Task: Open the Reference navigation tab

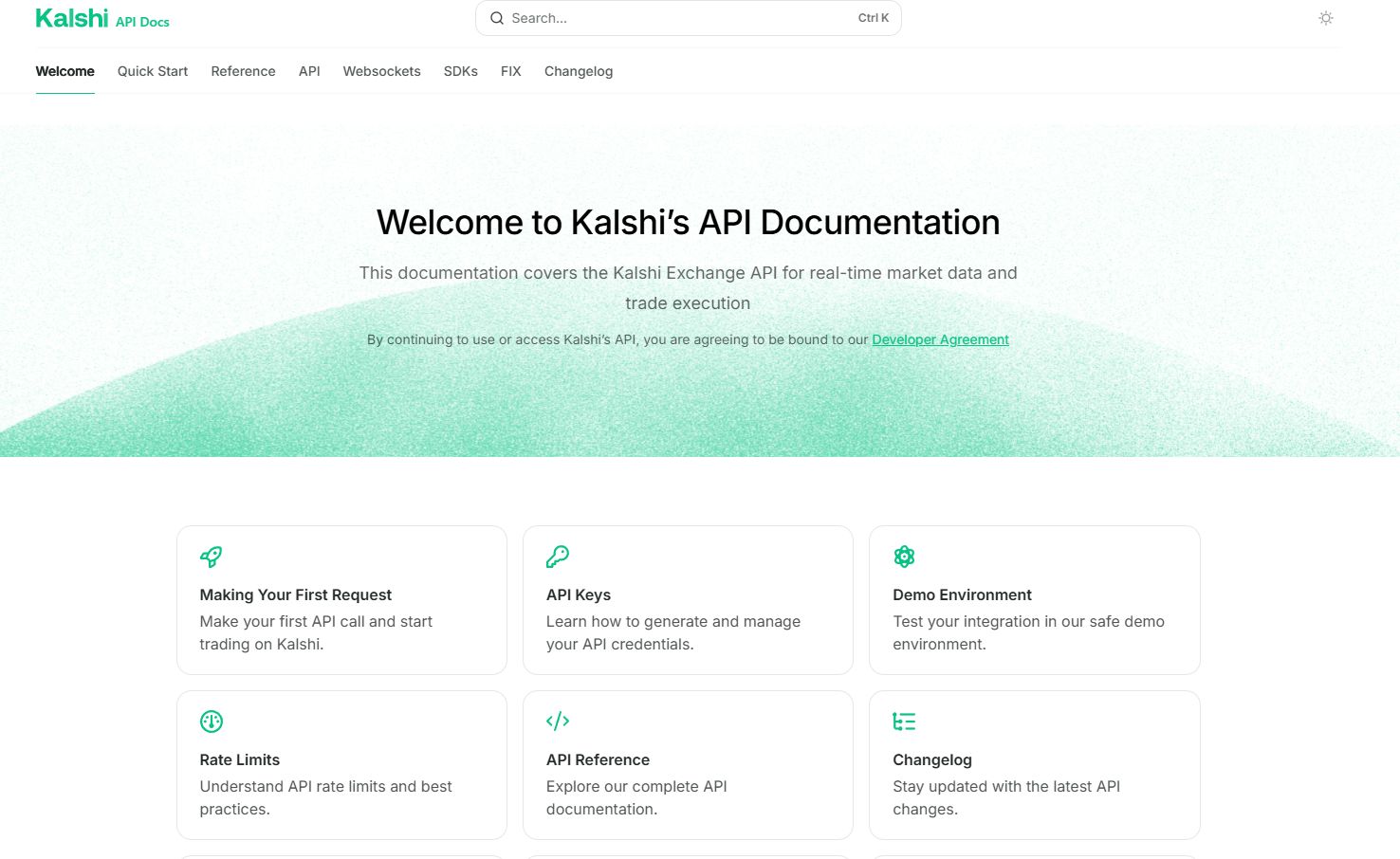Action: [x=243, y=71]
